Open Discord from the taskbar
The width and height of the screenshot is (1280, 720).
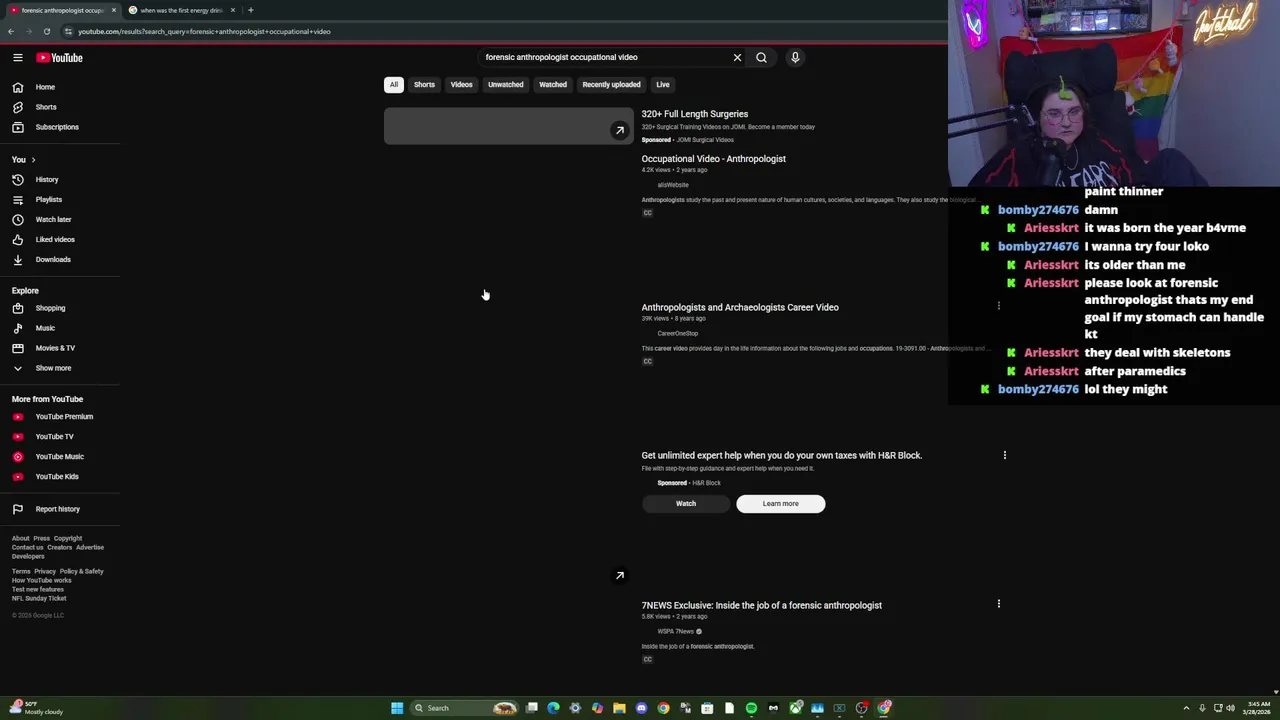(x=641, y=708)
